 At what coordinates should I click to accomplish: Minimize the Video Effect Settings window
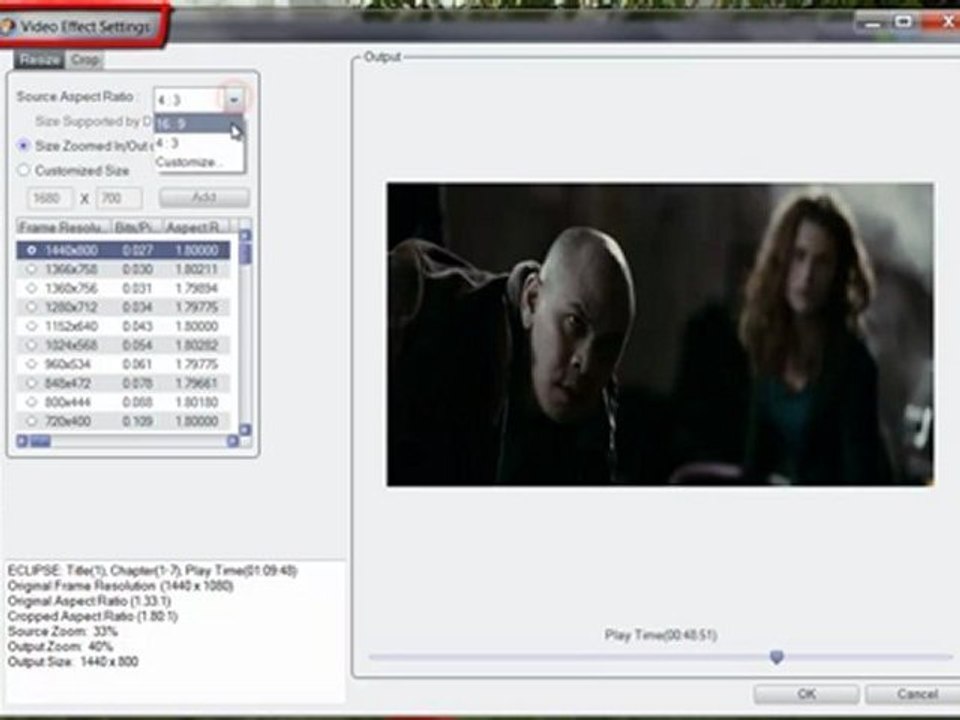pyautogui.click(x=873, y=23)
